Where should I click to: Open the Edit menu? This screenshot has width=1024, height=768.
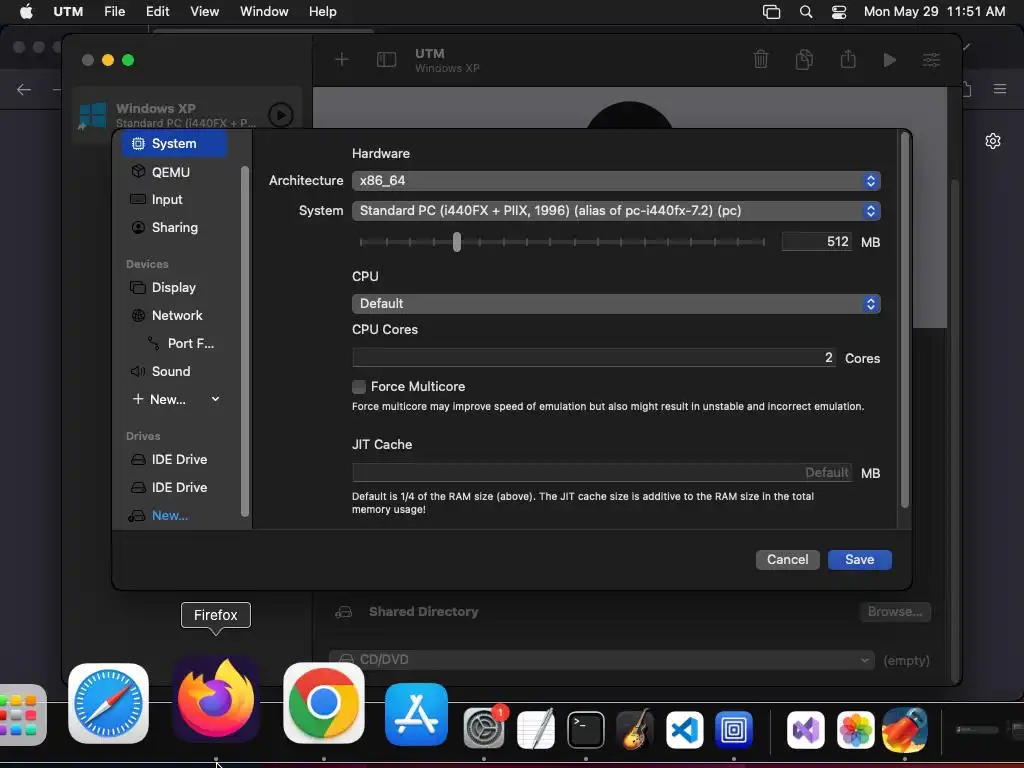click(x=157, y=12)
